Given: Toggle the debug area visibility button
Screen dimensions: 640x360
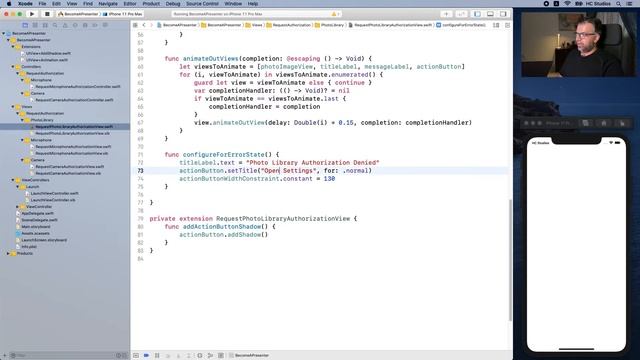Looking at the screenshot, I should coord(490,14).
